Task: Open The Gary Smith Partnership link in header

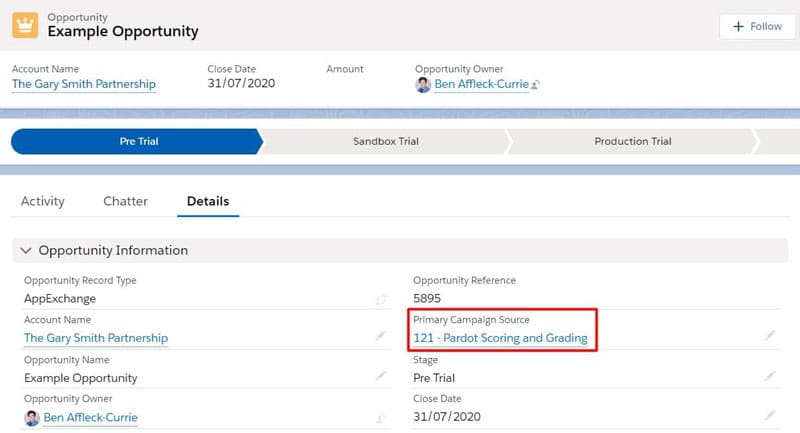Action: [x=83, y=85]
